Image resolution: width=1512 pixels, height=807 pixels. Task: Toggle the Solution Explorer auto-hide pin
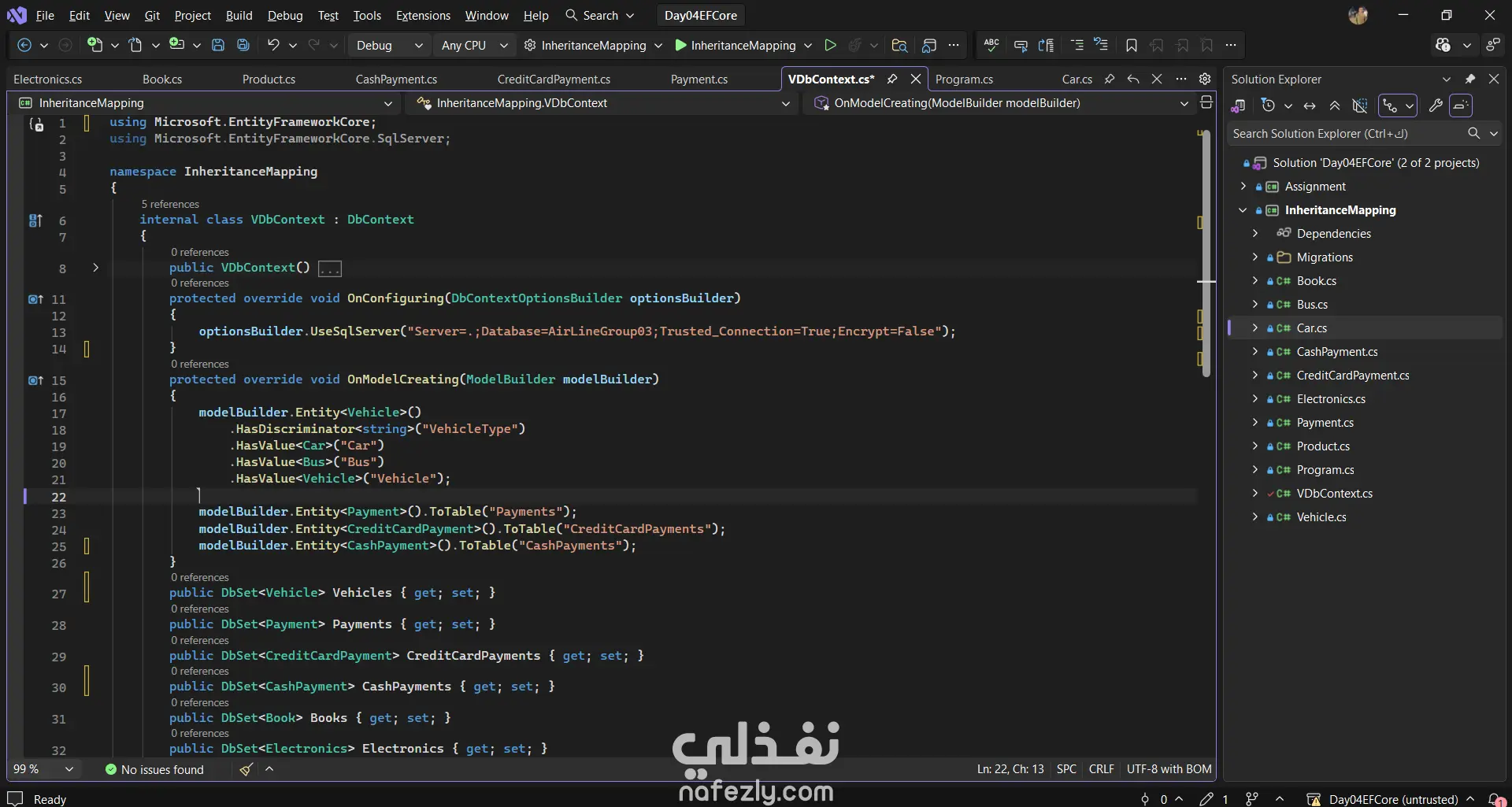click(1469, 80)
